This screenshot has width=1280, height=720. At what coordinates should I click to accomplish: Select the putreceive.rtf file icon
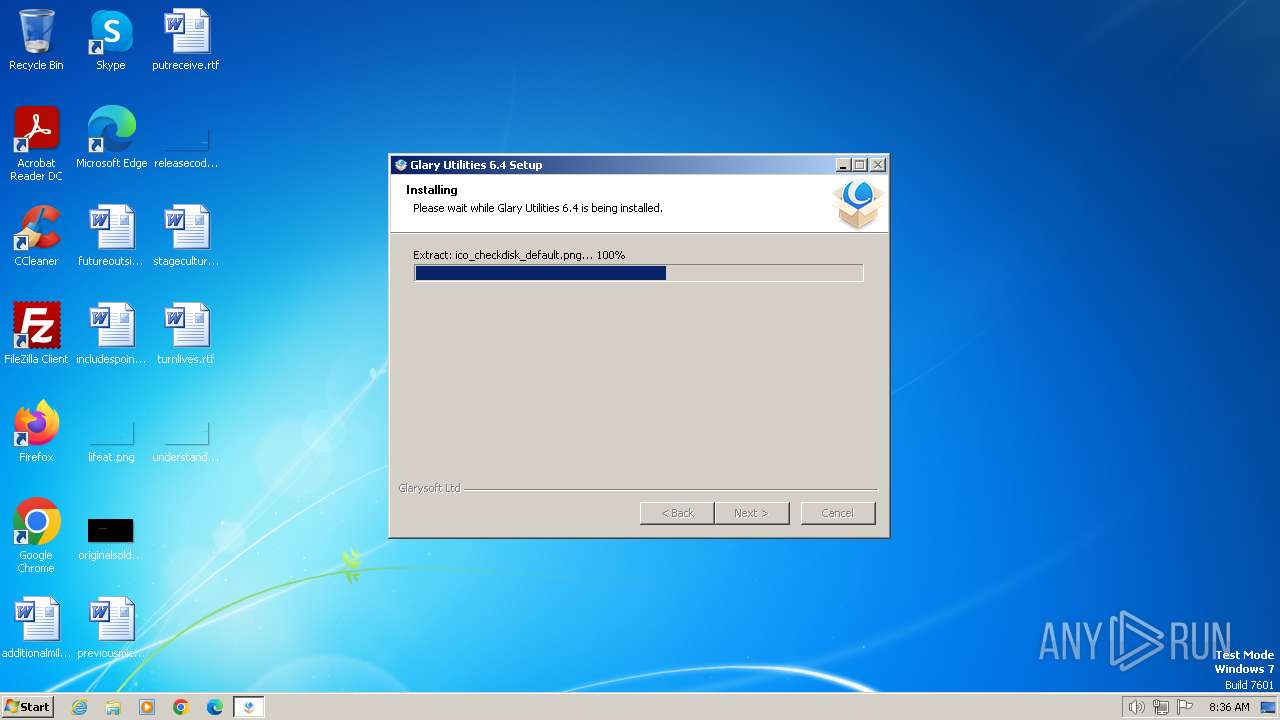pyautogui.click(x=186, y=40)
